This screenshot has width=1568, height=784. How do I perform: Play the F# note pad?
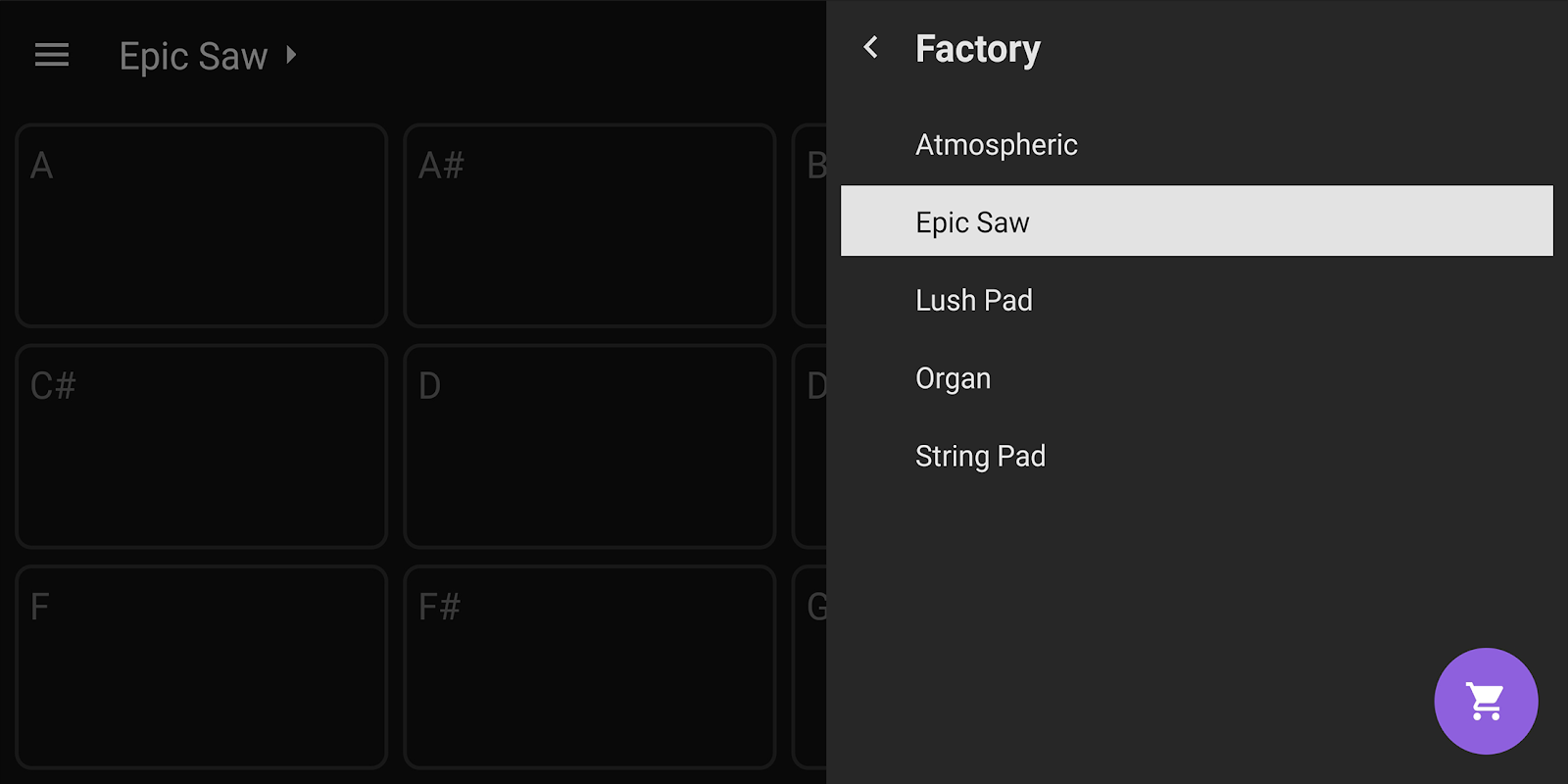pyautogui.click(x=589, y=666)
